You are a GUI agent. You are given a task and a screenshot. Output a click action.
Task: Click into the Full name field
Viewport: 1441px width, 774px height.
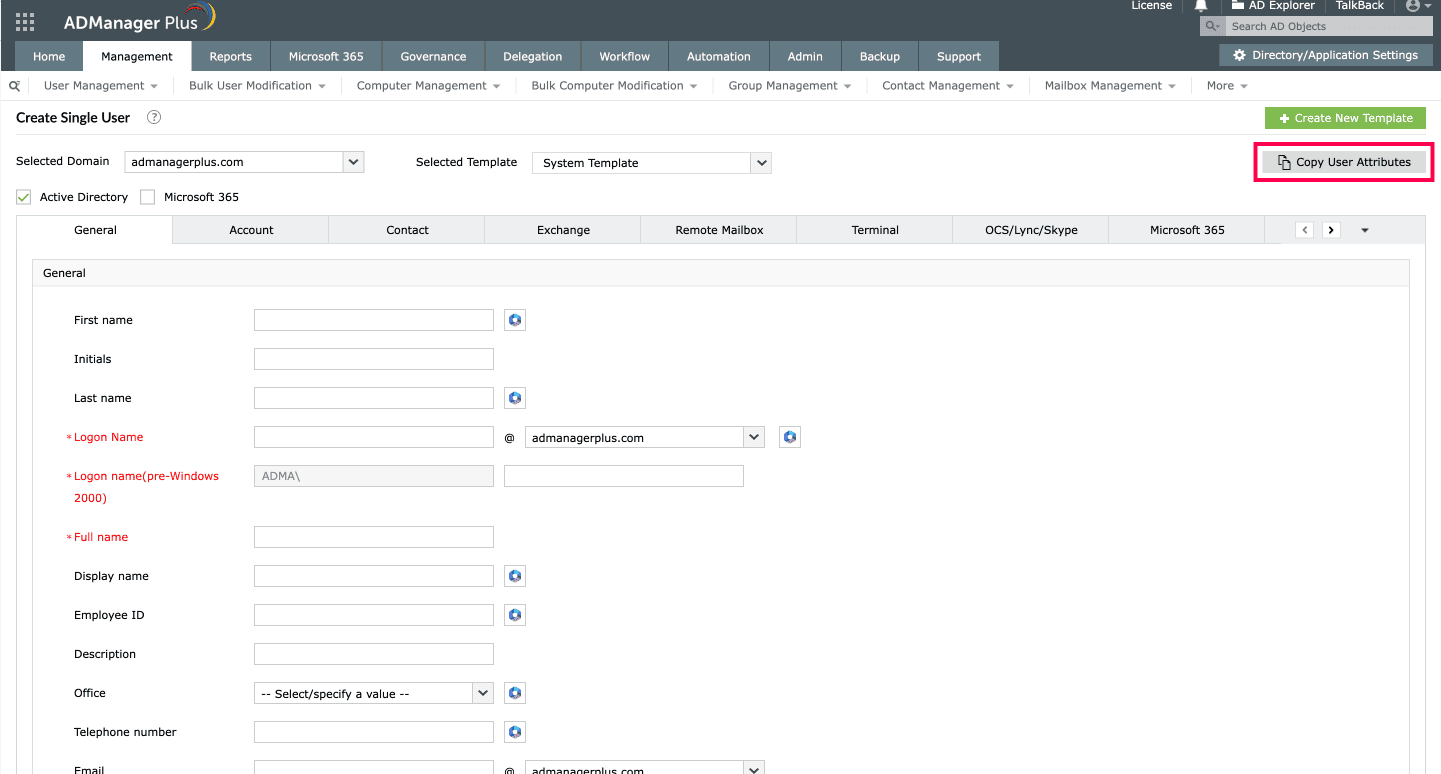pyautogui.click(x=374, y=537)
